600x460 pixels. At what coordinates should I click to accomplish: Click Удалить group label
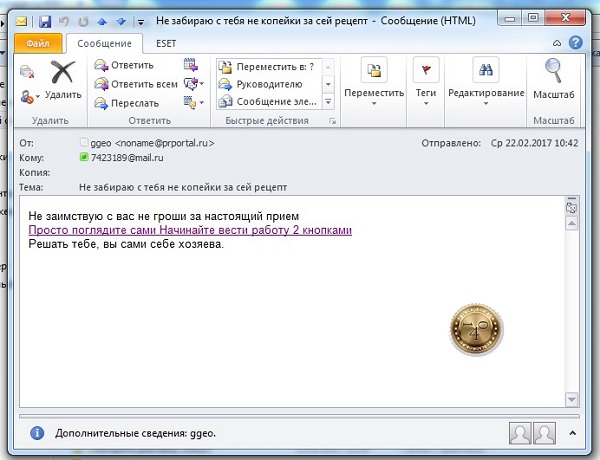tap(50, 121)
